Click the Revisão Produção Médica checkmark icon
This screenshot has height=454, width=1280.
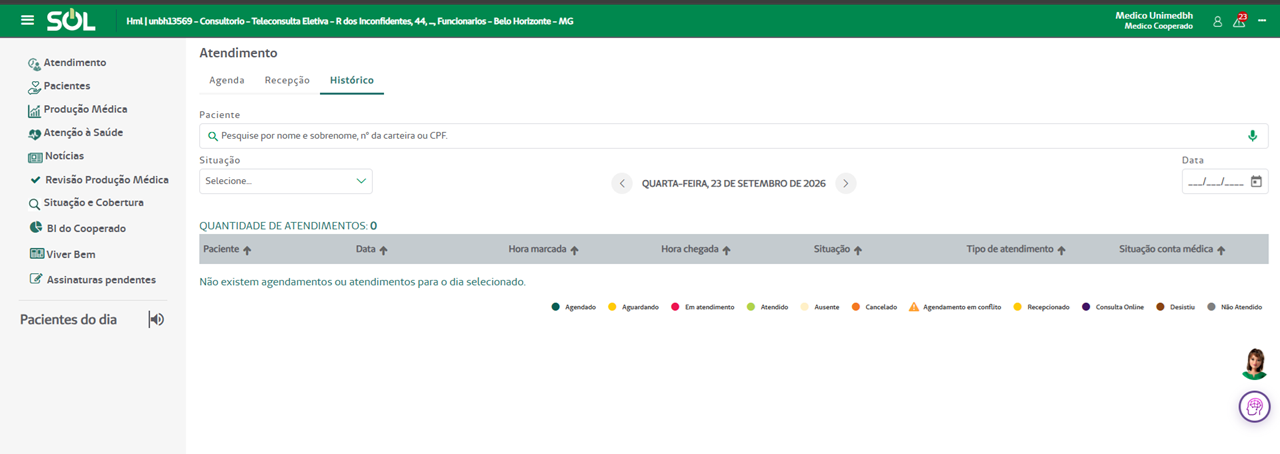click(36, 180)
